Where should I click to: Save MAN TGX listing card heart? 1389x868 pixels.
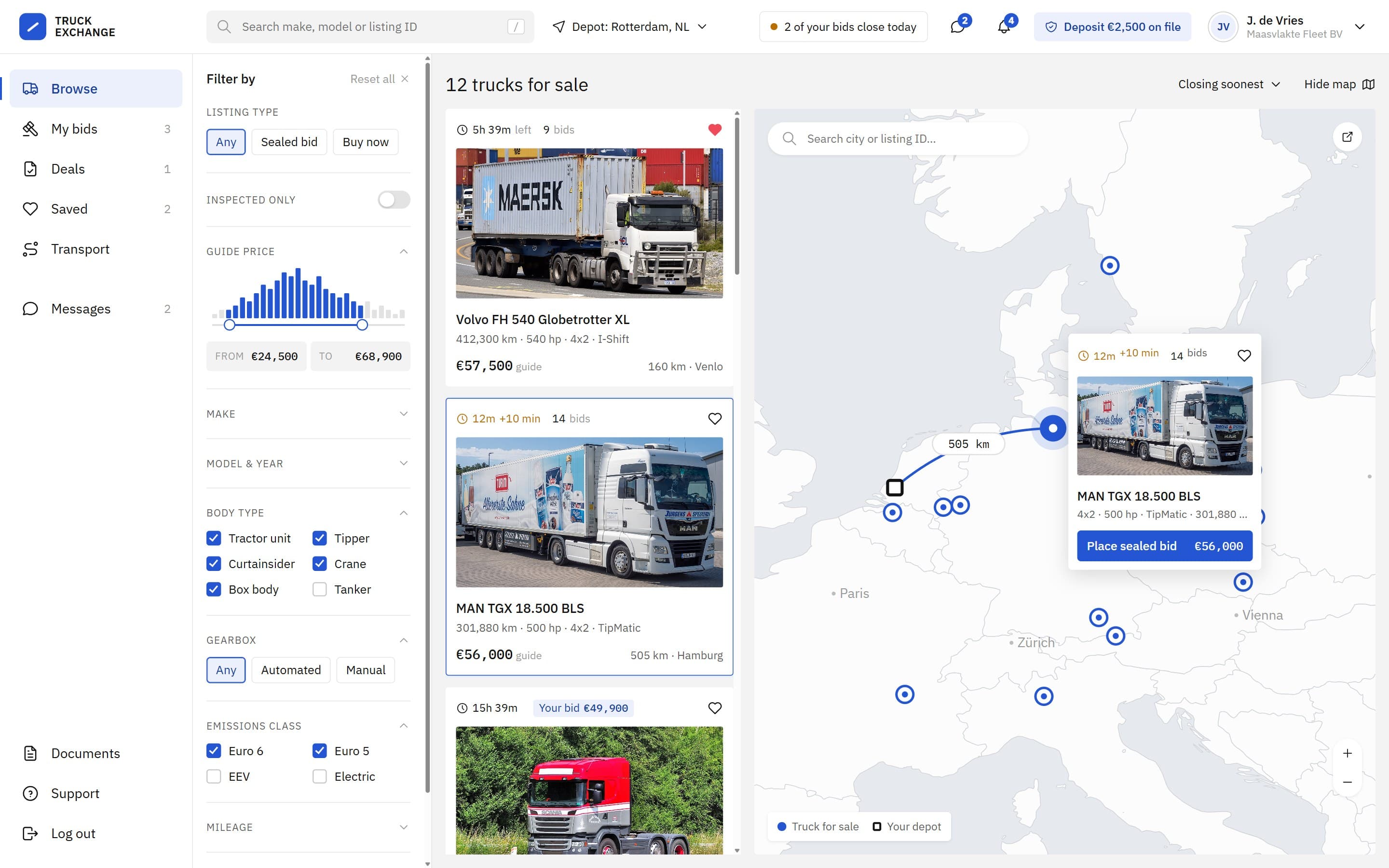[x=715, y=419]
